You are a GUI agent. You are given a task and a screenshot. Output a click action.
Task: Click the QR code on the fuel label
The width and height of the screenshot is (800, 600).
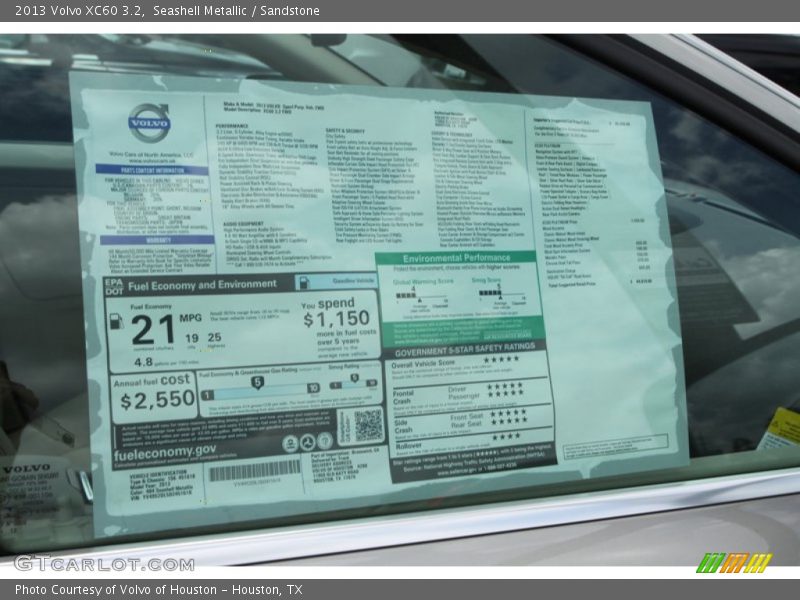click(x=367, y=425)
